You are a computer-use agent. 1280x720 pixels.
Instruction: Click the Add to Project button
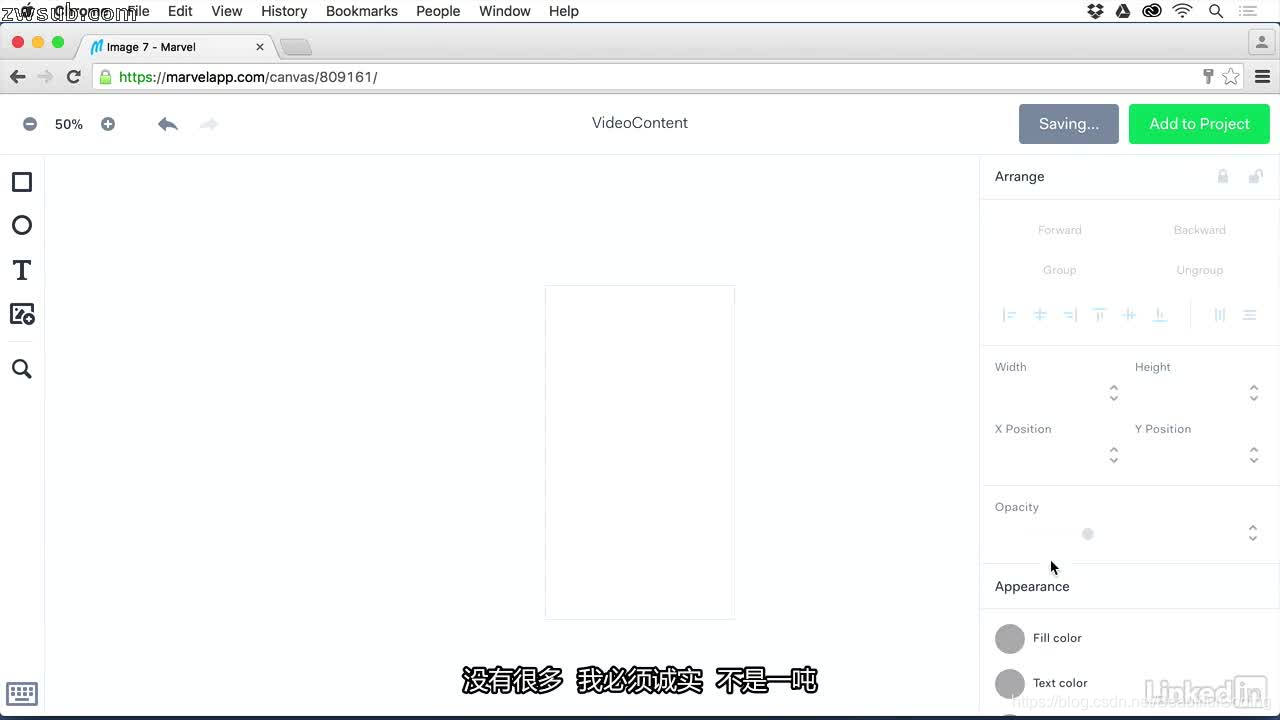[x=1199, y=124]
